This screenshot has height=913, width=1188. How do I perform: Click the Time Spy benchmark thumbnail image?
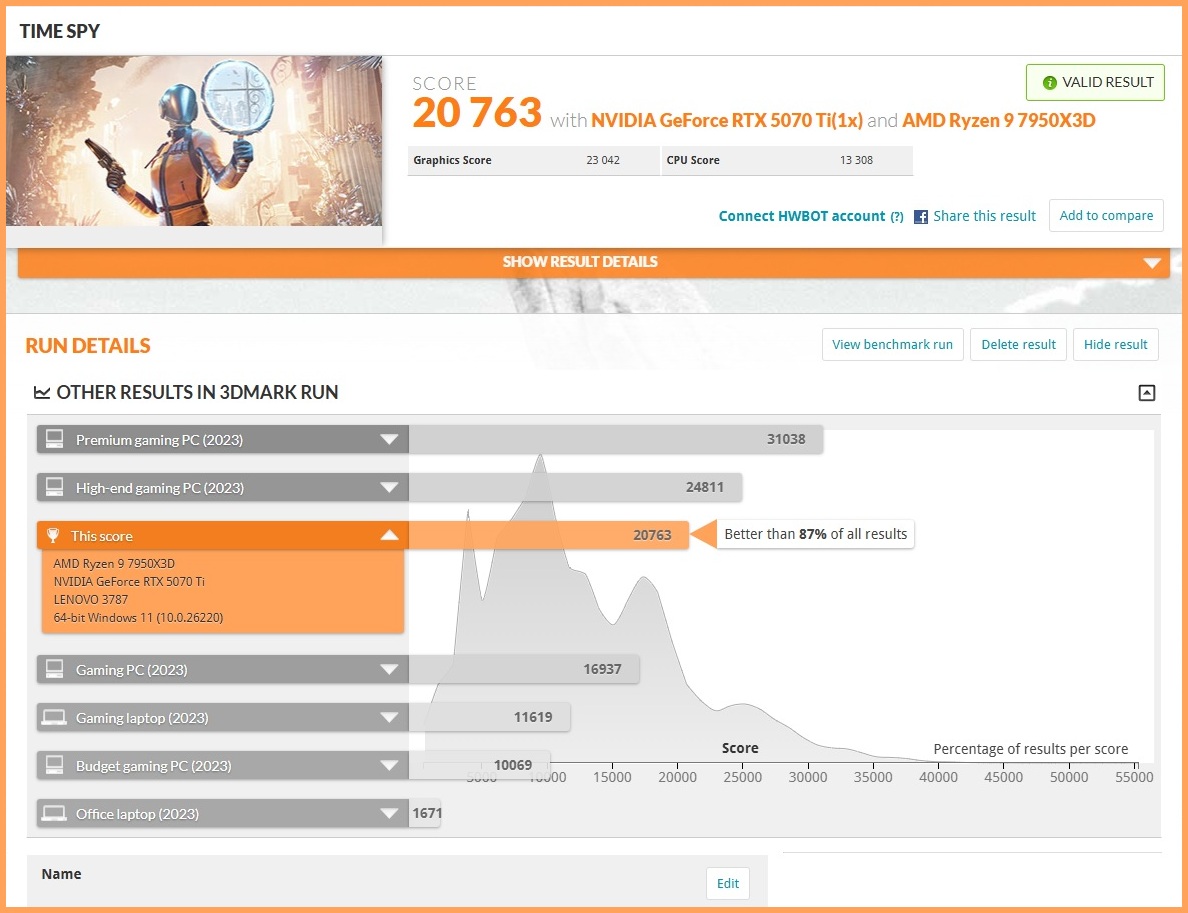tap(194, 141)
